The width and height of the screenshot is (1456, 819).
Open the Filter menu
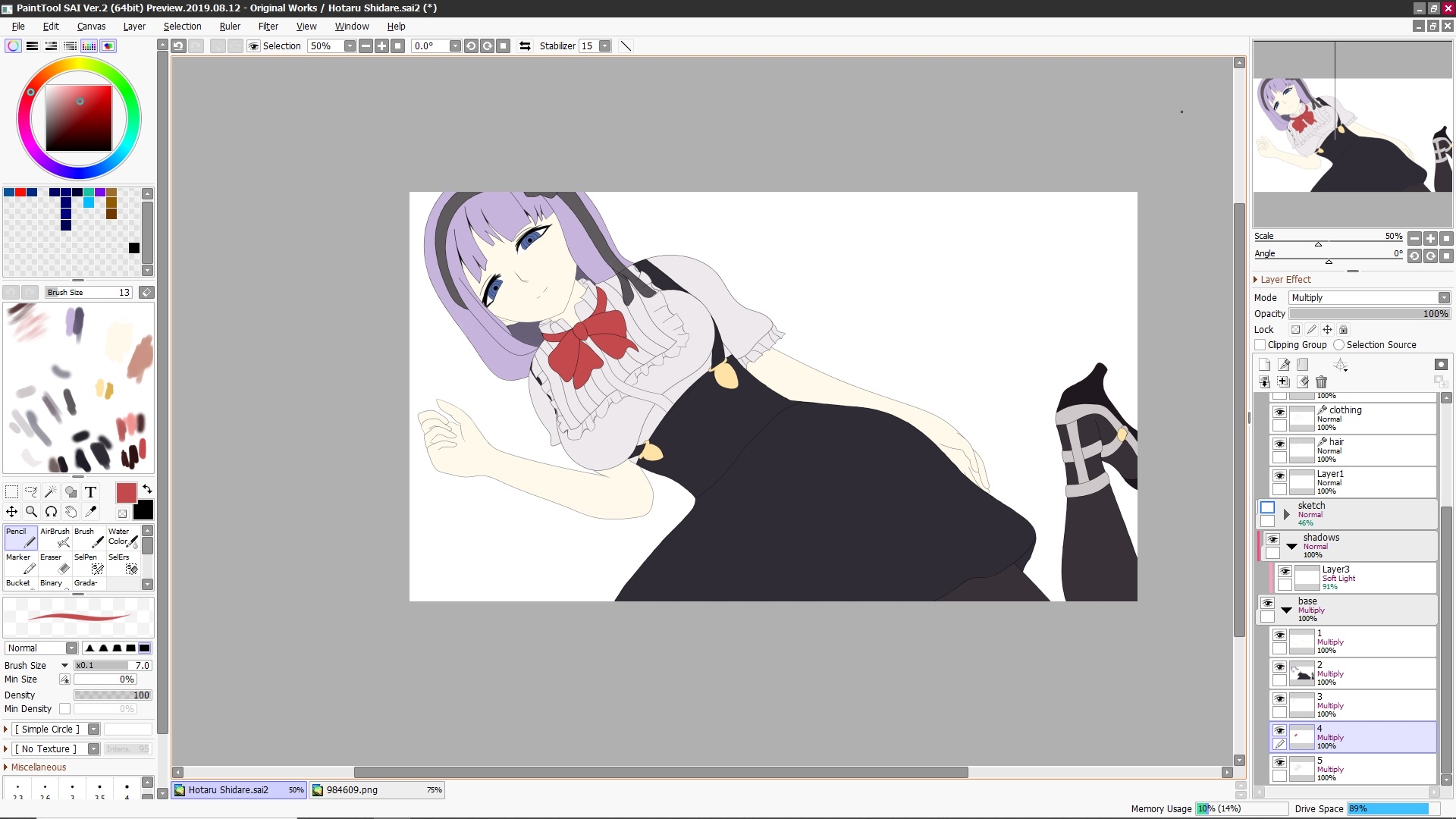pyautogui.click(x=268, y=27)
